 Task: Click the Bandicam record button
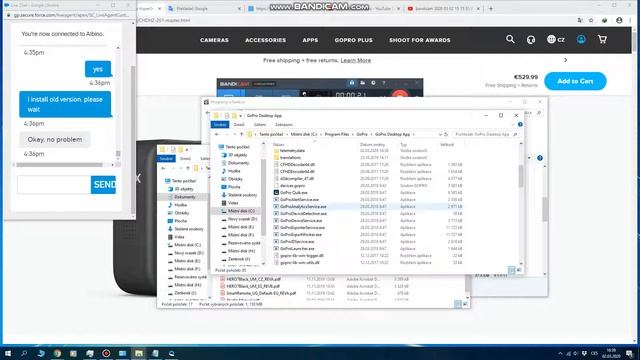pos(400,93)
